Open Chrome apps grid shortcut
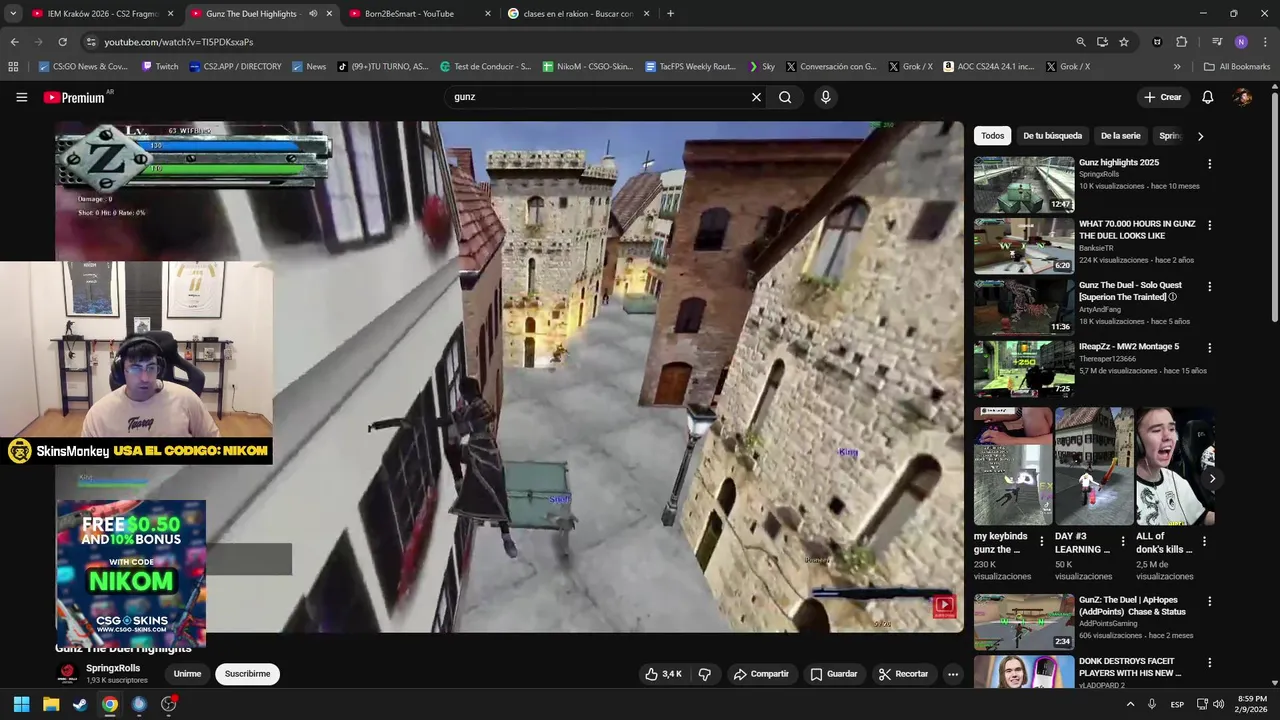 click(13, 67)
